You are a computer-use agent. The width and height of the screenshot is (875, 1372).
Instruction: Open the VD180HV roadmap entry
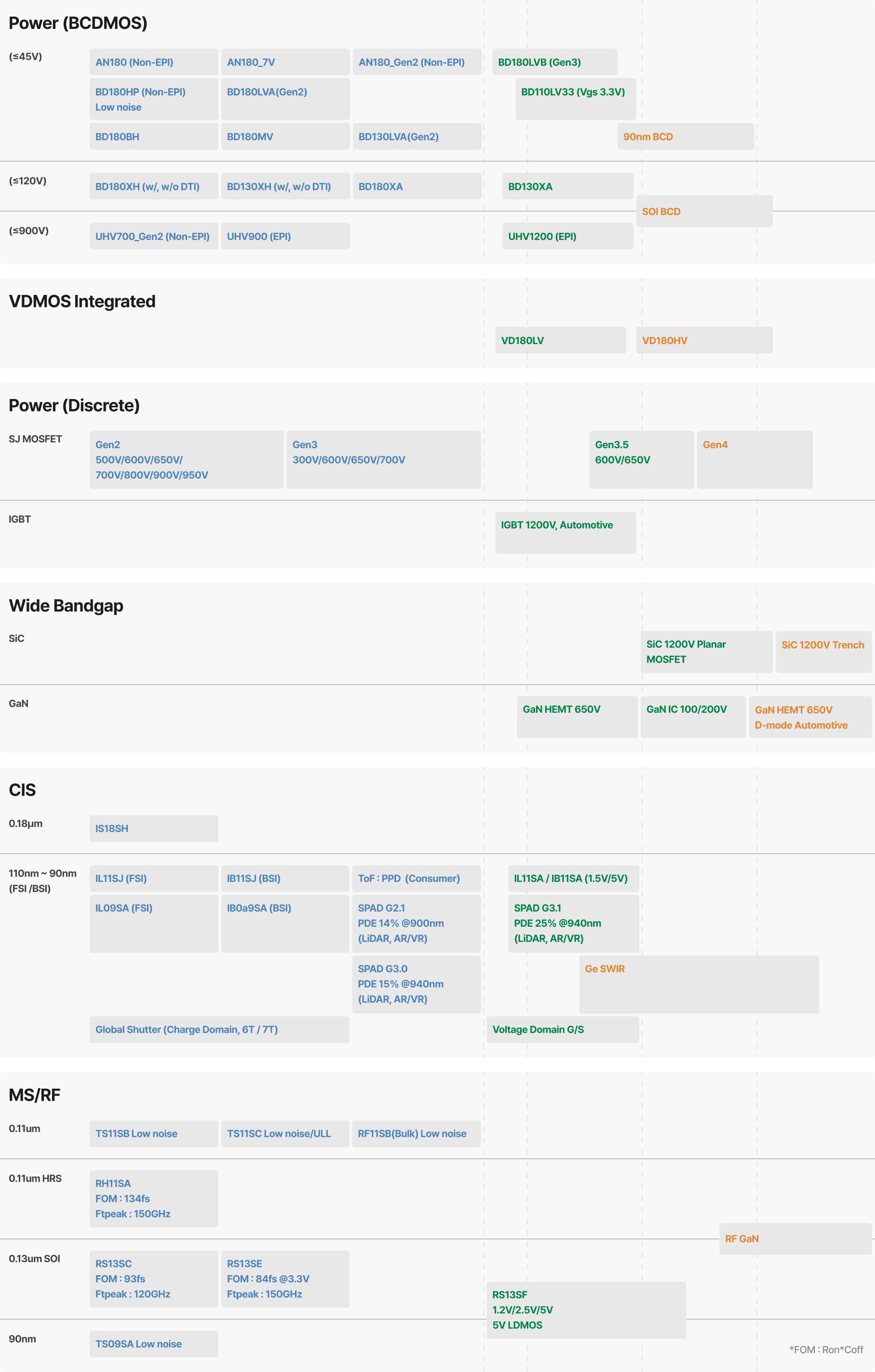[x=704, y=341]
